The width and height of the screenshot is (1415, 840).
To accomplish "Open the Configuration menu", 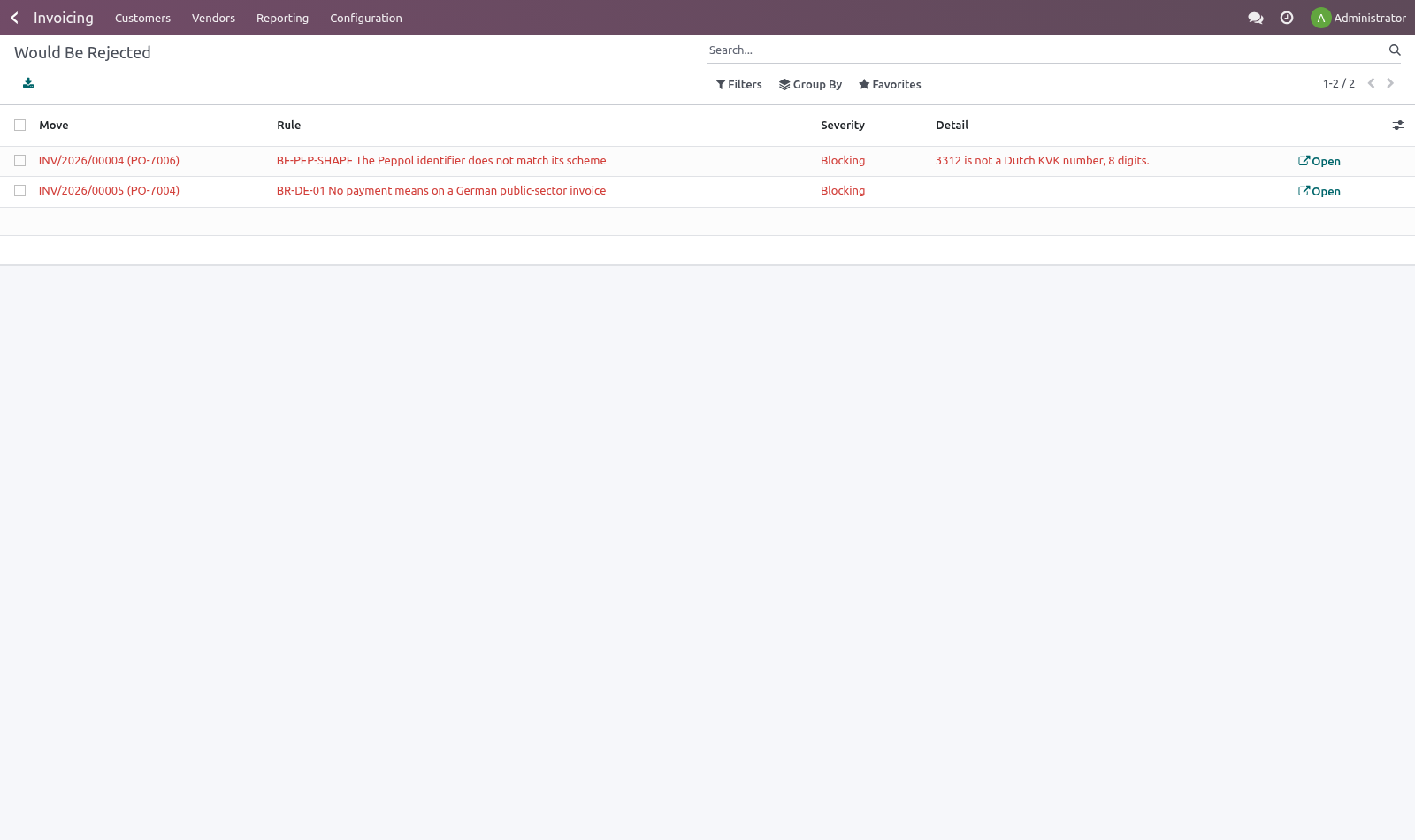I will click(x=366, y=18).
